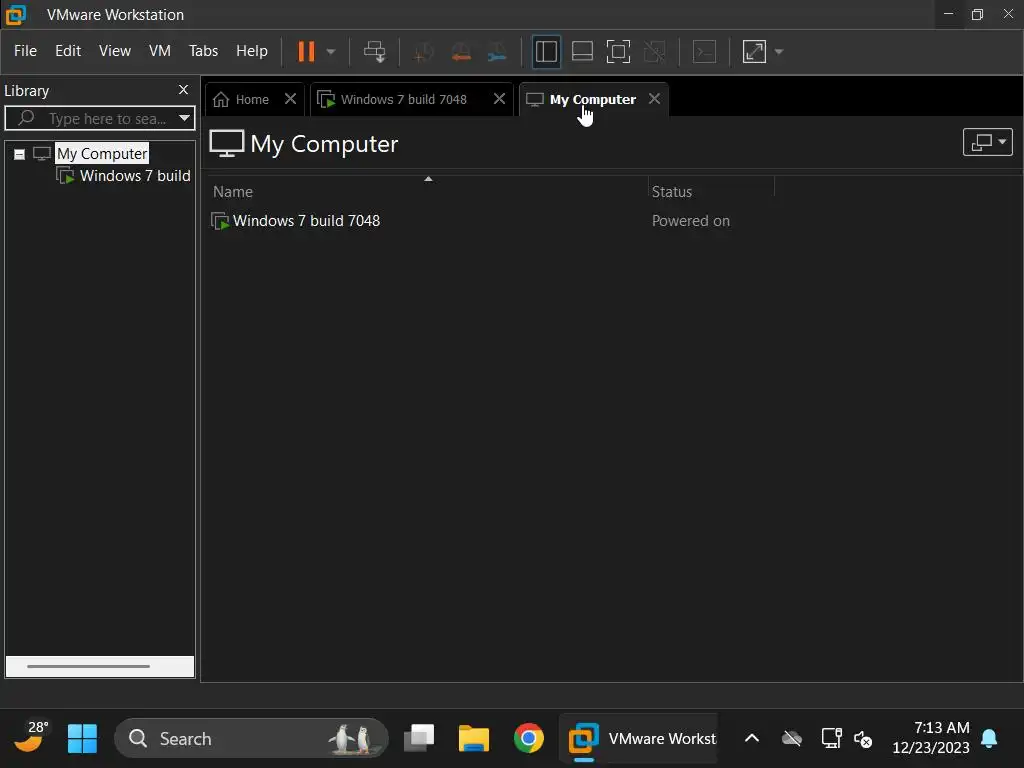
Task: Click the home icon on Home tab
Action: (x=221, y=99)
